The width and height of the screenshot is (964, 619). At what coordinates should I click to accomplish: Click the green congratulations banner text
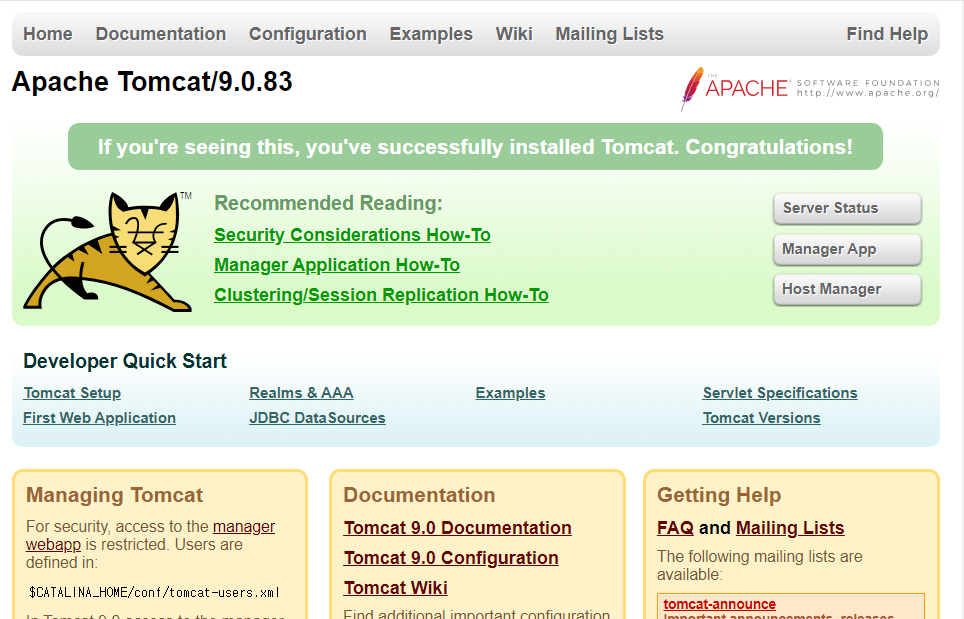tap(475, 147)
